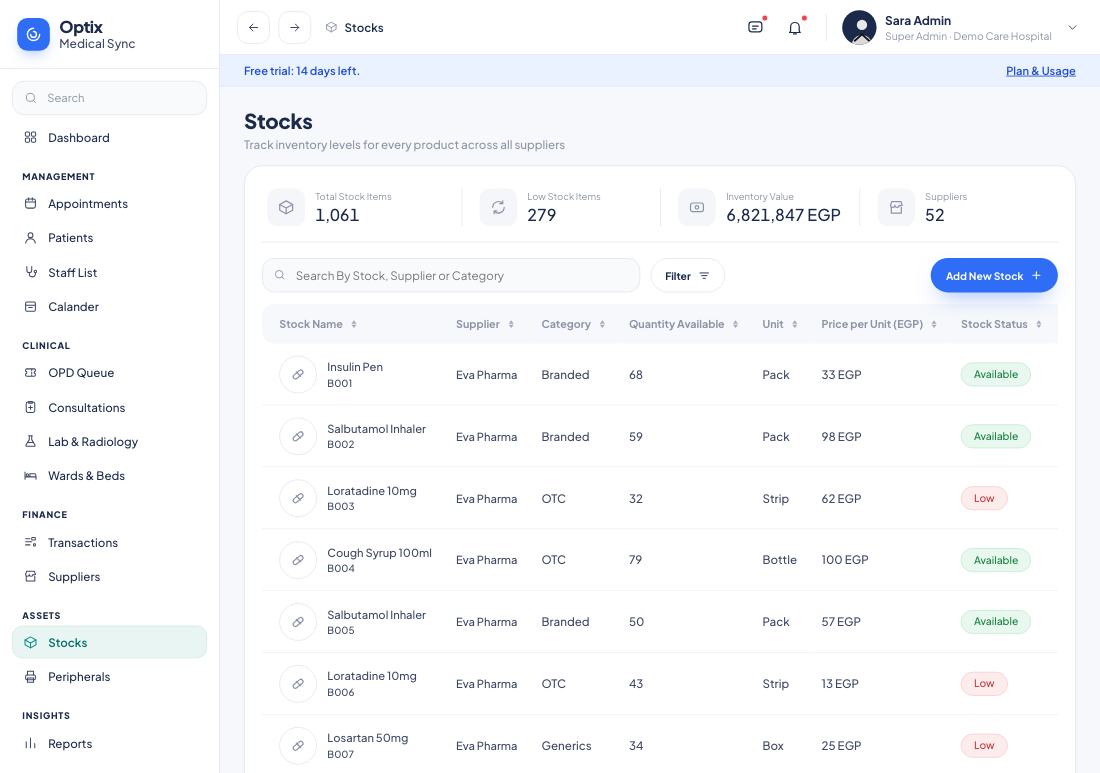Viewport: 1100px width, 773px height.
Task: Select Peripherals under Assets
Action: [109, 676]
